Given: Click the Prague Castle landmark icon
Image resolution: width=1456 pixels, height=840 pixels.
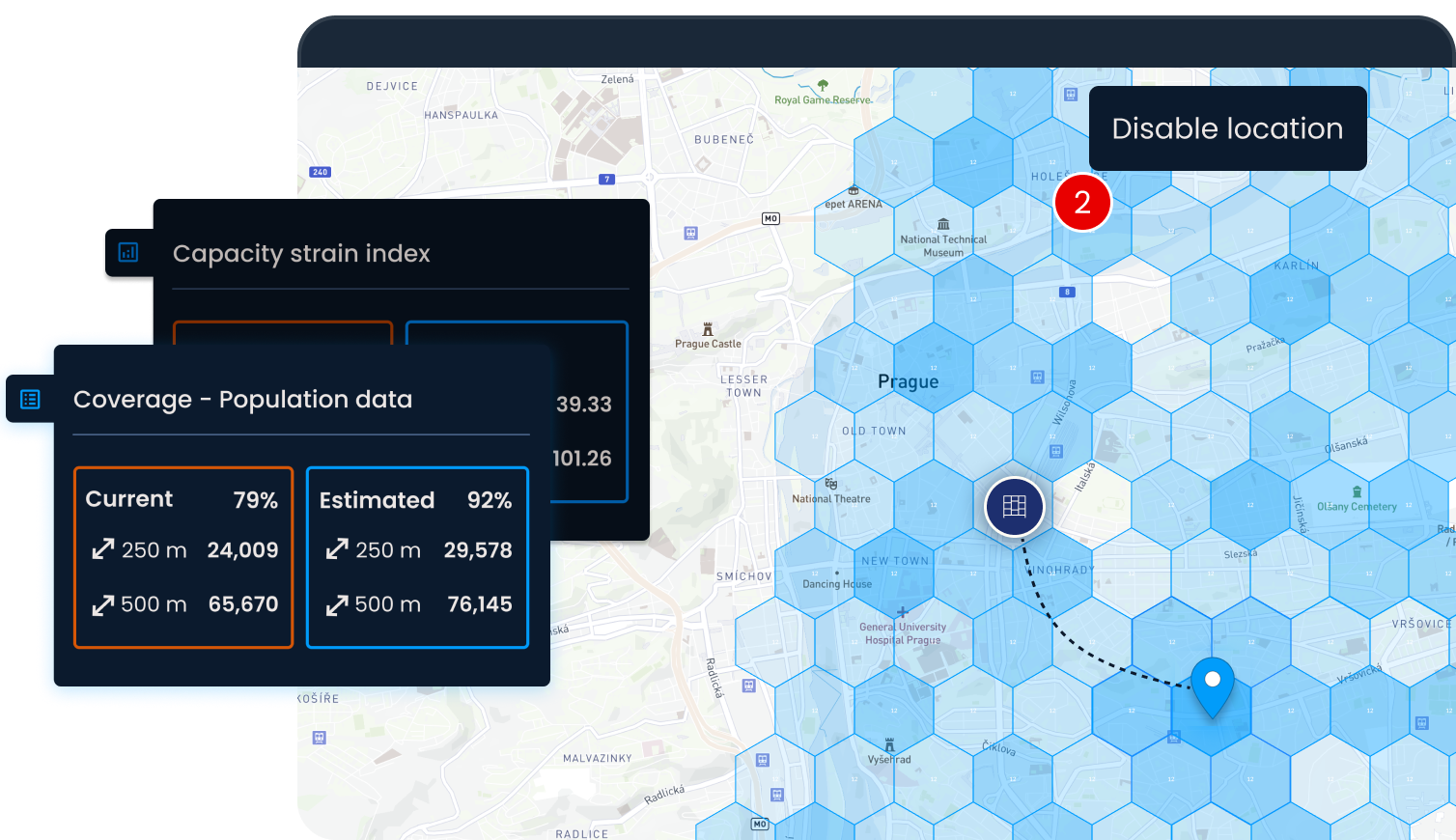Looking at the screenshot, I should point(708,329).
